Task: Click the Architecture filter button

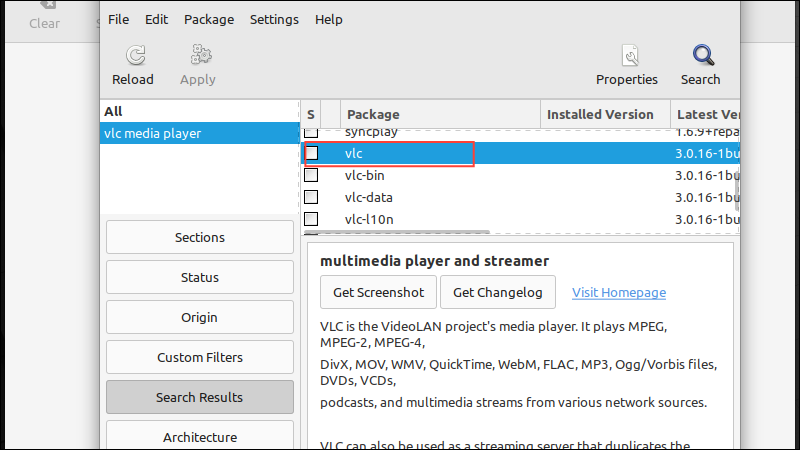Action: click(x=200, y=435)
